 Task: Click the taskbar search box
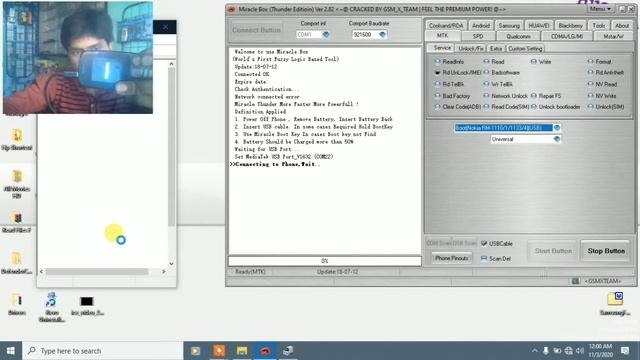(x=102, y=351)
